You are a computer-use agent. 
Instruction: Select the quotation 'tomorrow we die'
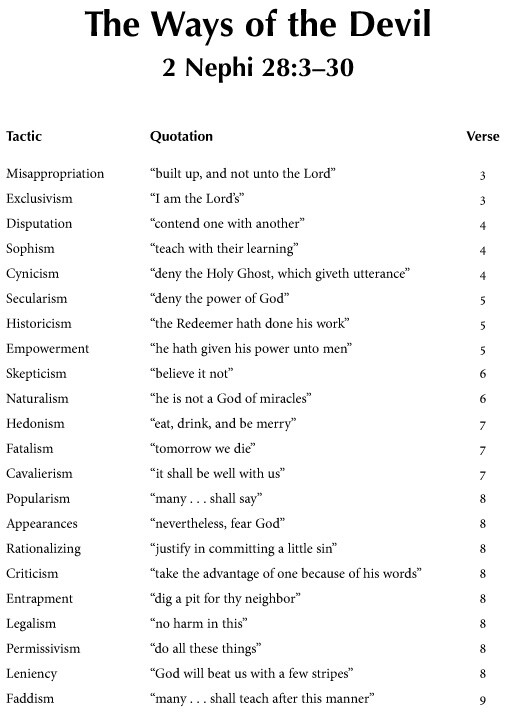point(203,448)
